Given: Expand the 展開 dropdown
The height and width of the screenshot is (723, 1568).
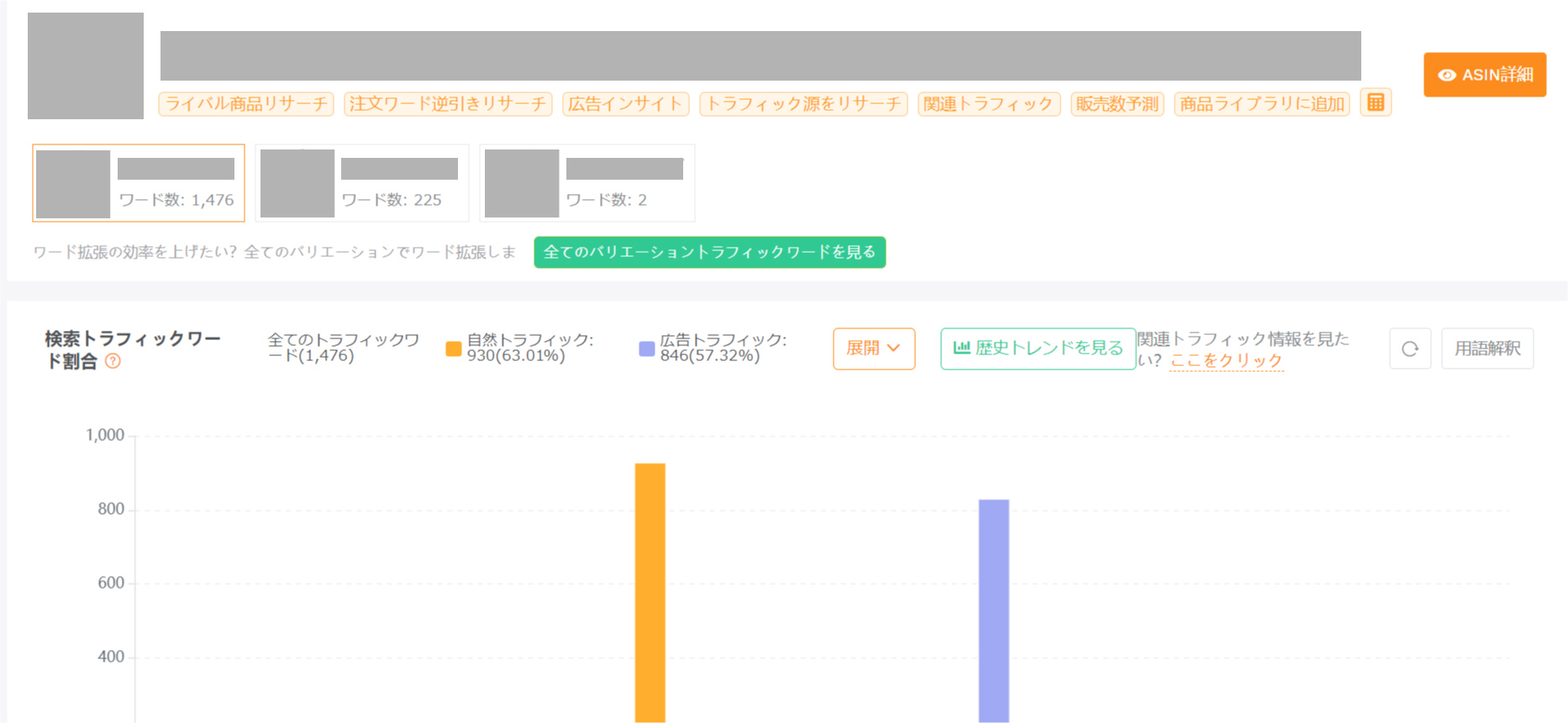Looking at the screenshot, I should (x=874, y=348).
